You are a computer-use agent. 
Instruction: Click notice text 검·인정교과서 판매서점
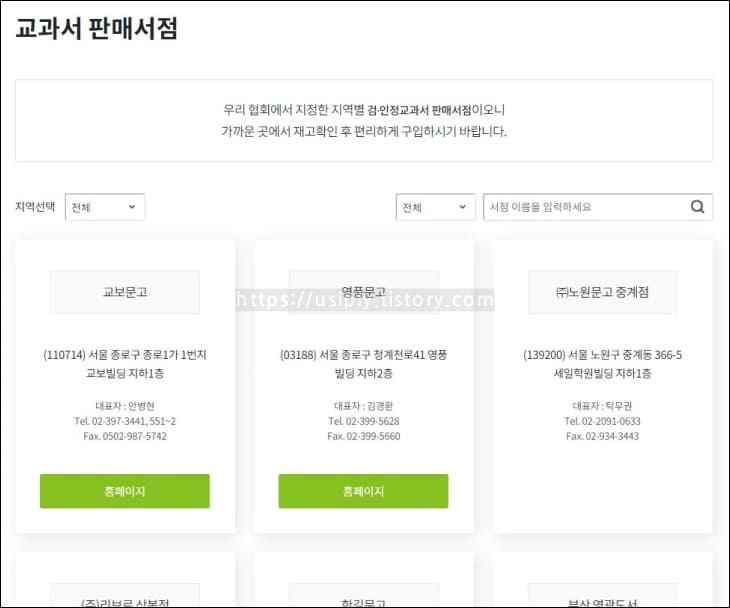tap(419, 110)
